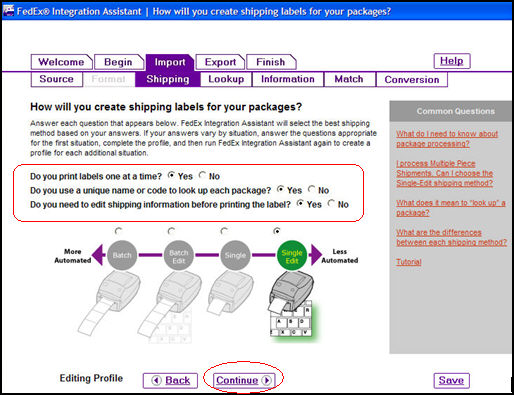514x395 pixels.
Task: Click the gray Single circle icon
Action: [x=235, y=255]
